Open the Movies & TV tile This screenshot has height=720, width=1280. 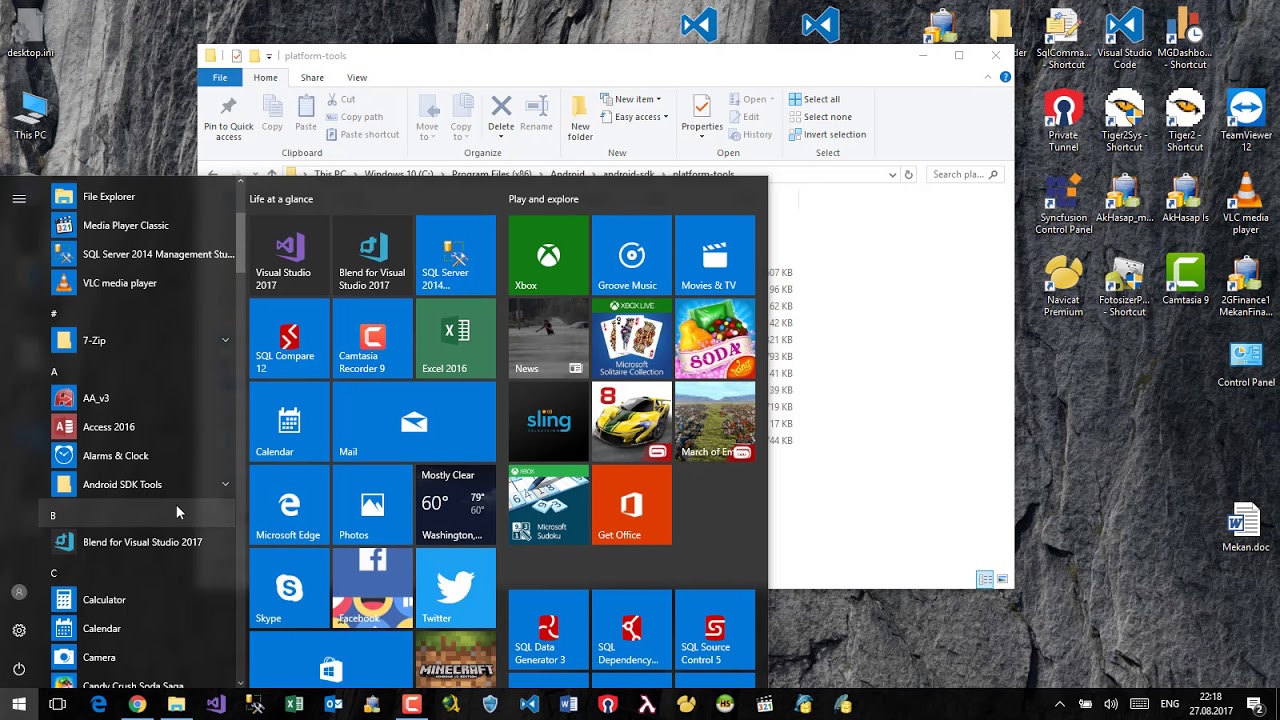point(714,255)
